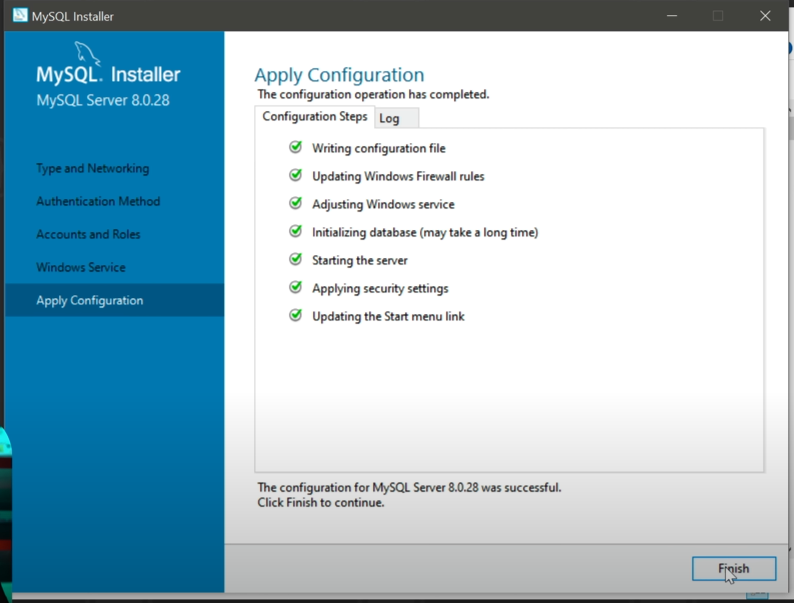Click the 'Writing configuration file' step text
The width and height of the screenshot is (794, 603).
(379, 148)
